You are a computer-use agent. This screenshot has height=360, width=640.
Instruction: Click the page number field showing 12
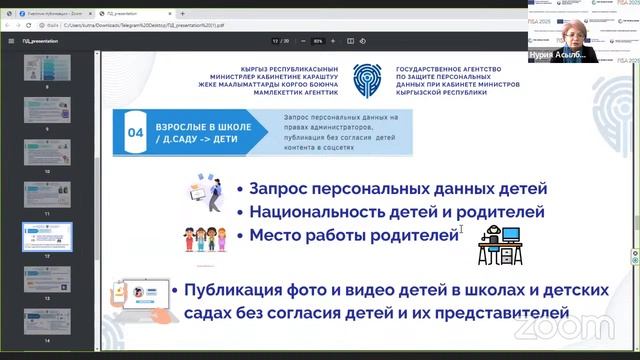[x=276, y=41]
